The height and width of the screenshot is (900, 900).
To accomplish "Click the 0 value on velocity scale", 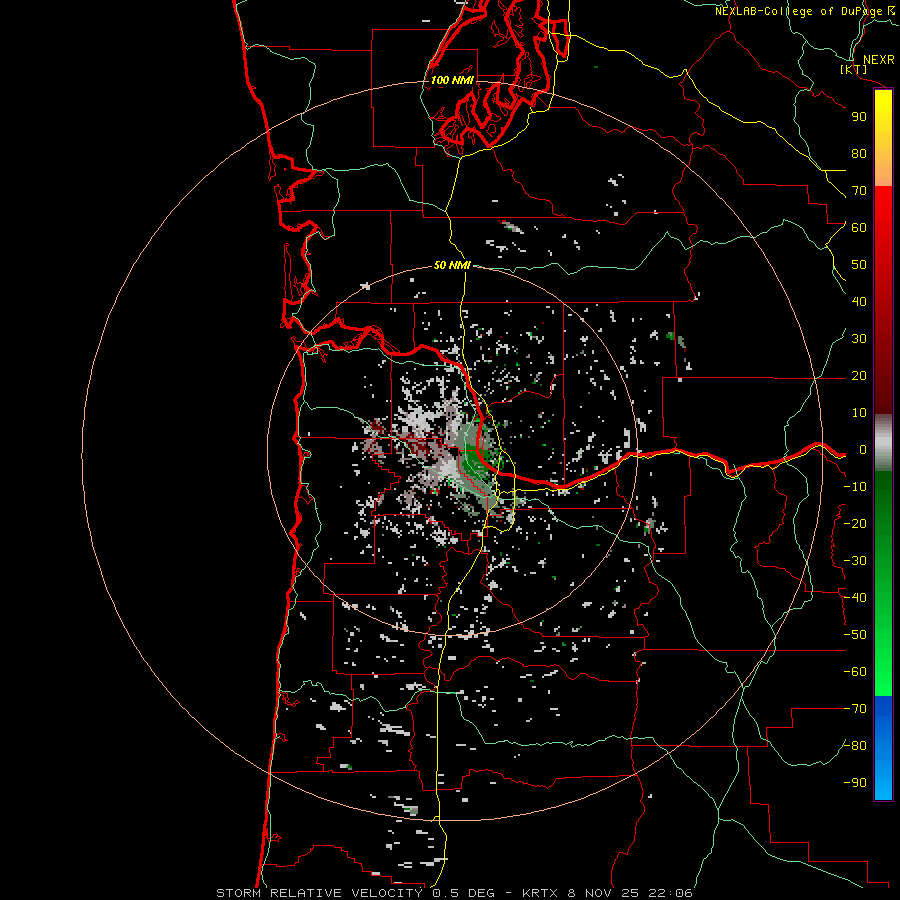I will (863, 450).
